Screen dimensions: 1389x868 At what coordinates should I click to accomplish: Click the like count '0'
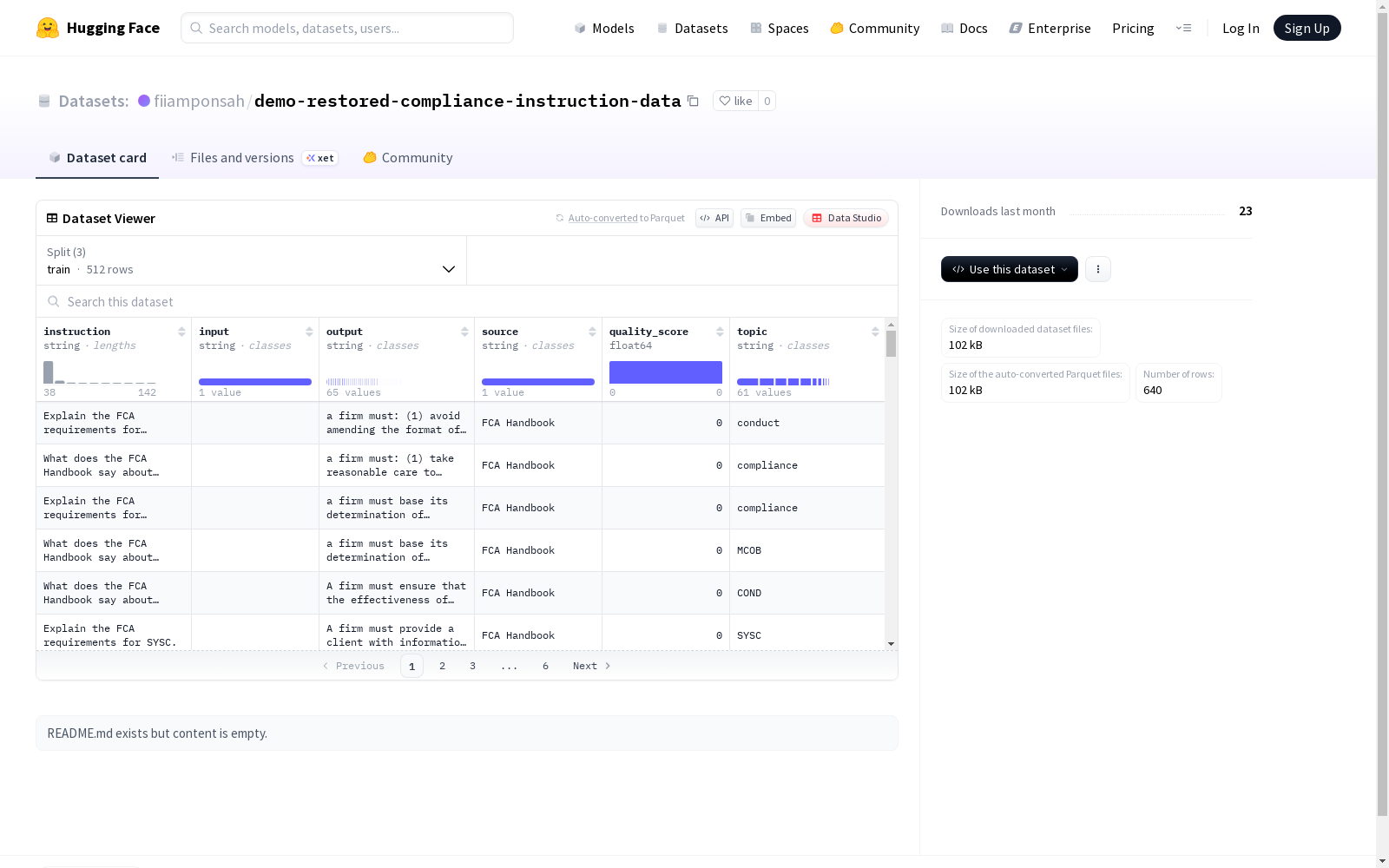coord(767,101)
